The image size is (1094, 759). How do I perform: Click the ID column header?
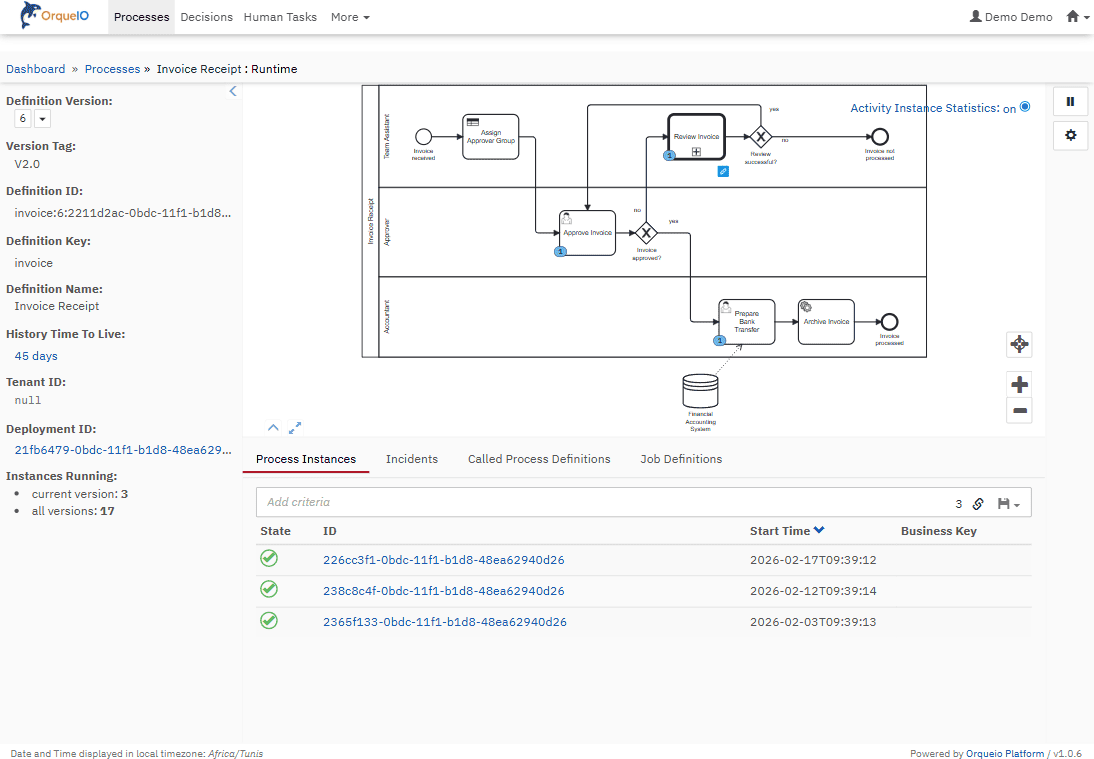point(329,531)
